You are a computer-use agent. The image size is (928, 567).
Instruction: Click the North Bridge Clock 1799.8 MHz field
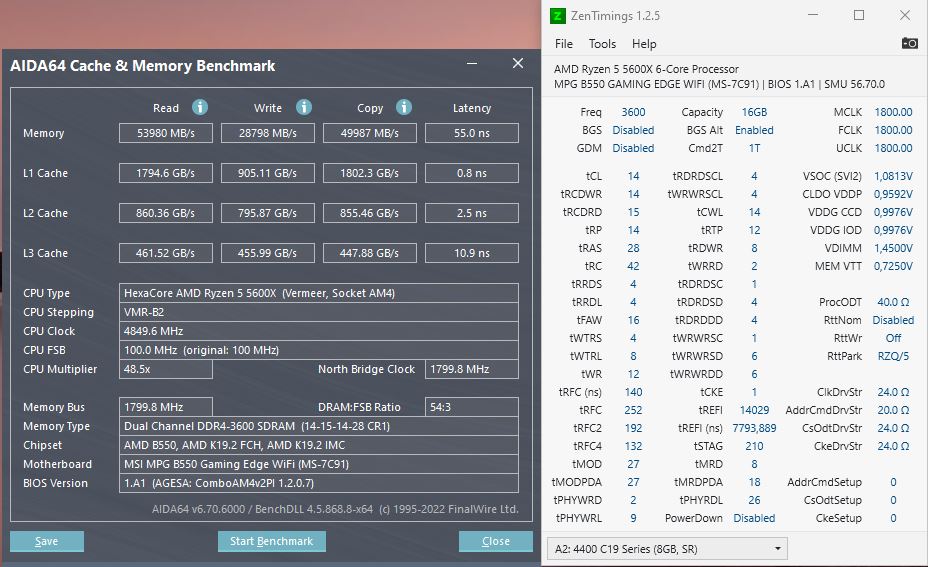tap(472, 369)
